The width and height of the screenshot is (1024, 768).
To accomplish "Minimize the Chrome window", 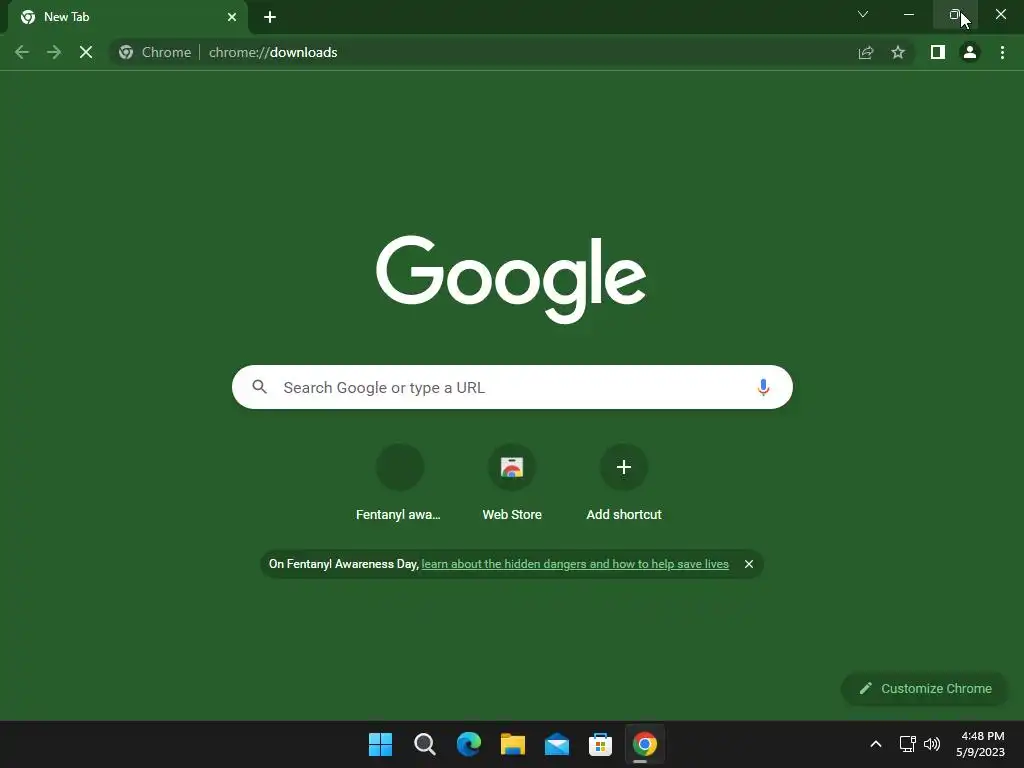I will tap(908, 14).
